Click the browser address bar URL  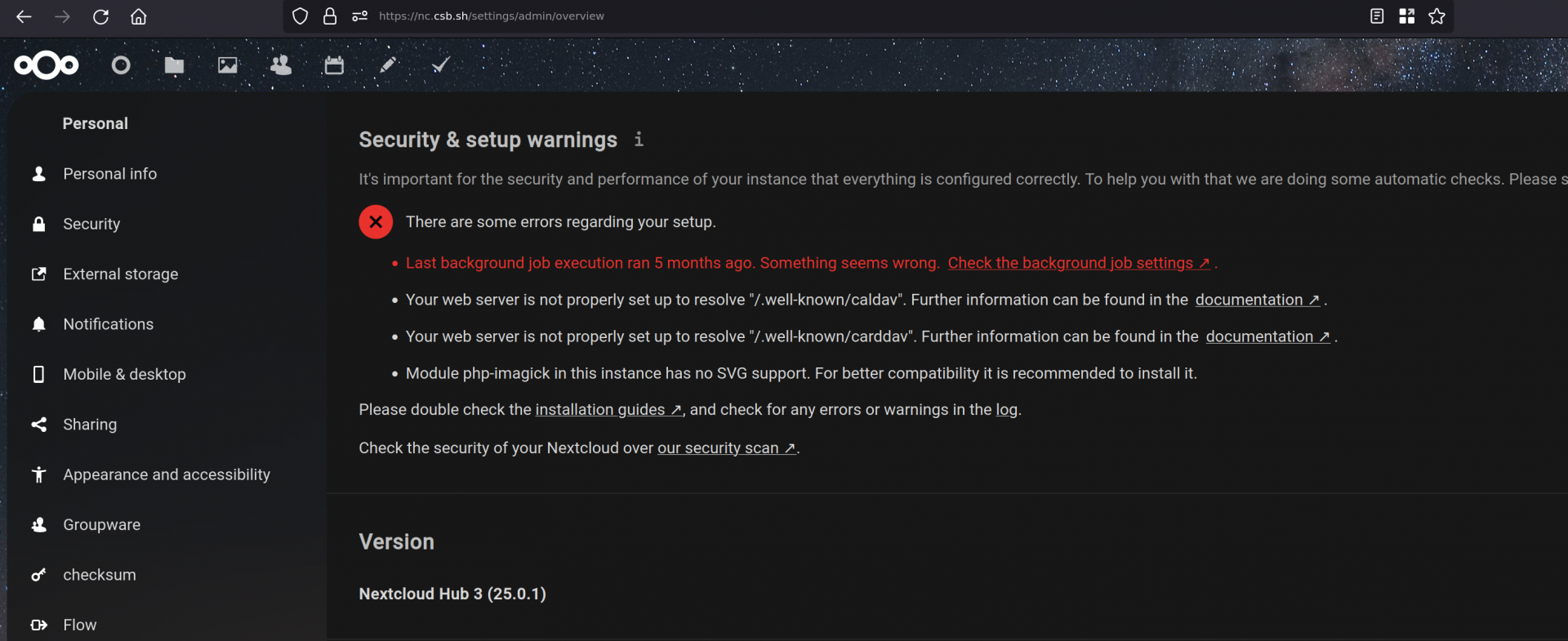492,16
